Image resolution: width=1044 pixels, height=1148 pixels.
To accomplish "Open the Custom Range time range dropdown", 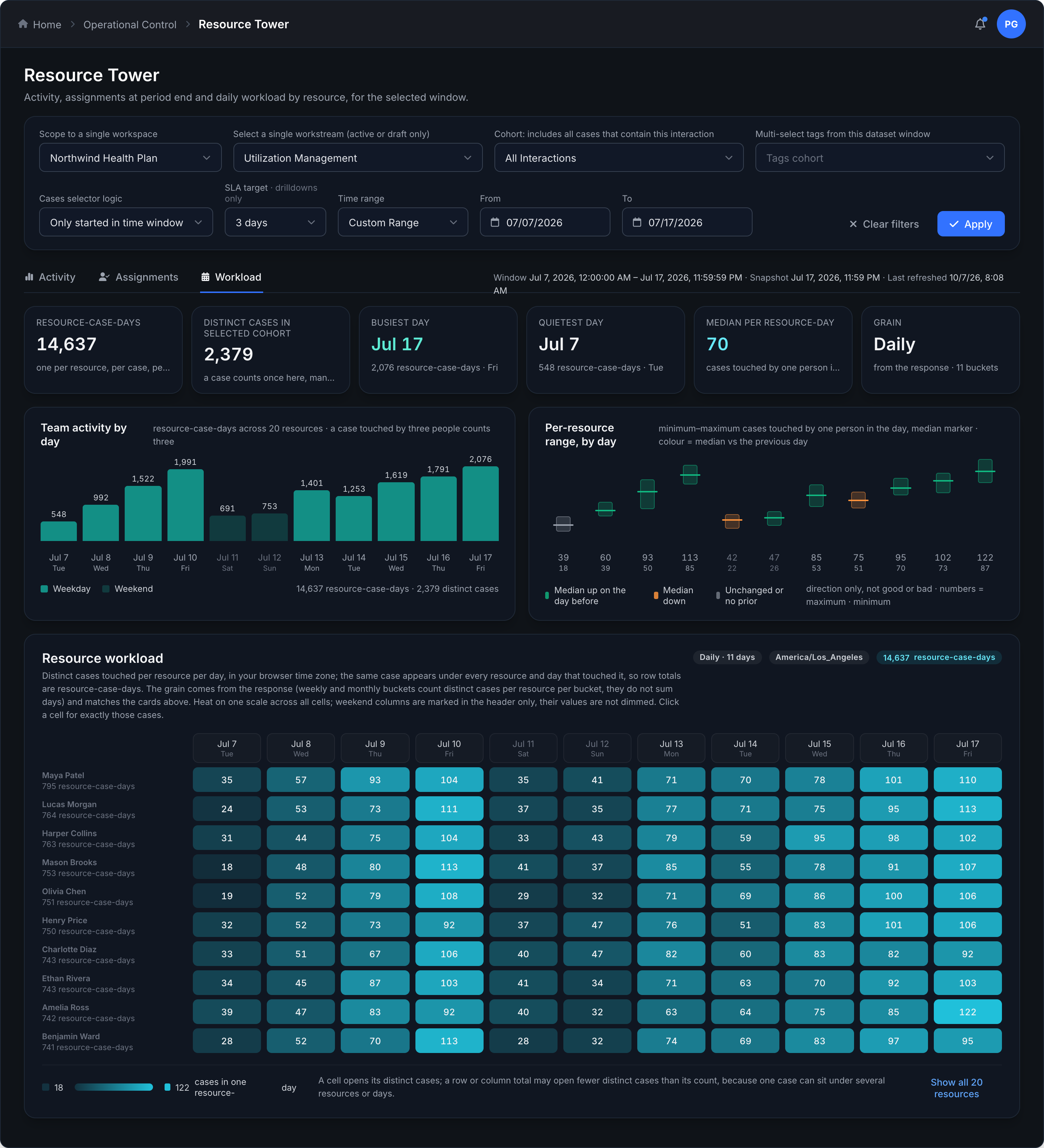I will pyautogui.click(x=402, y=222).
